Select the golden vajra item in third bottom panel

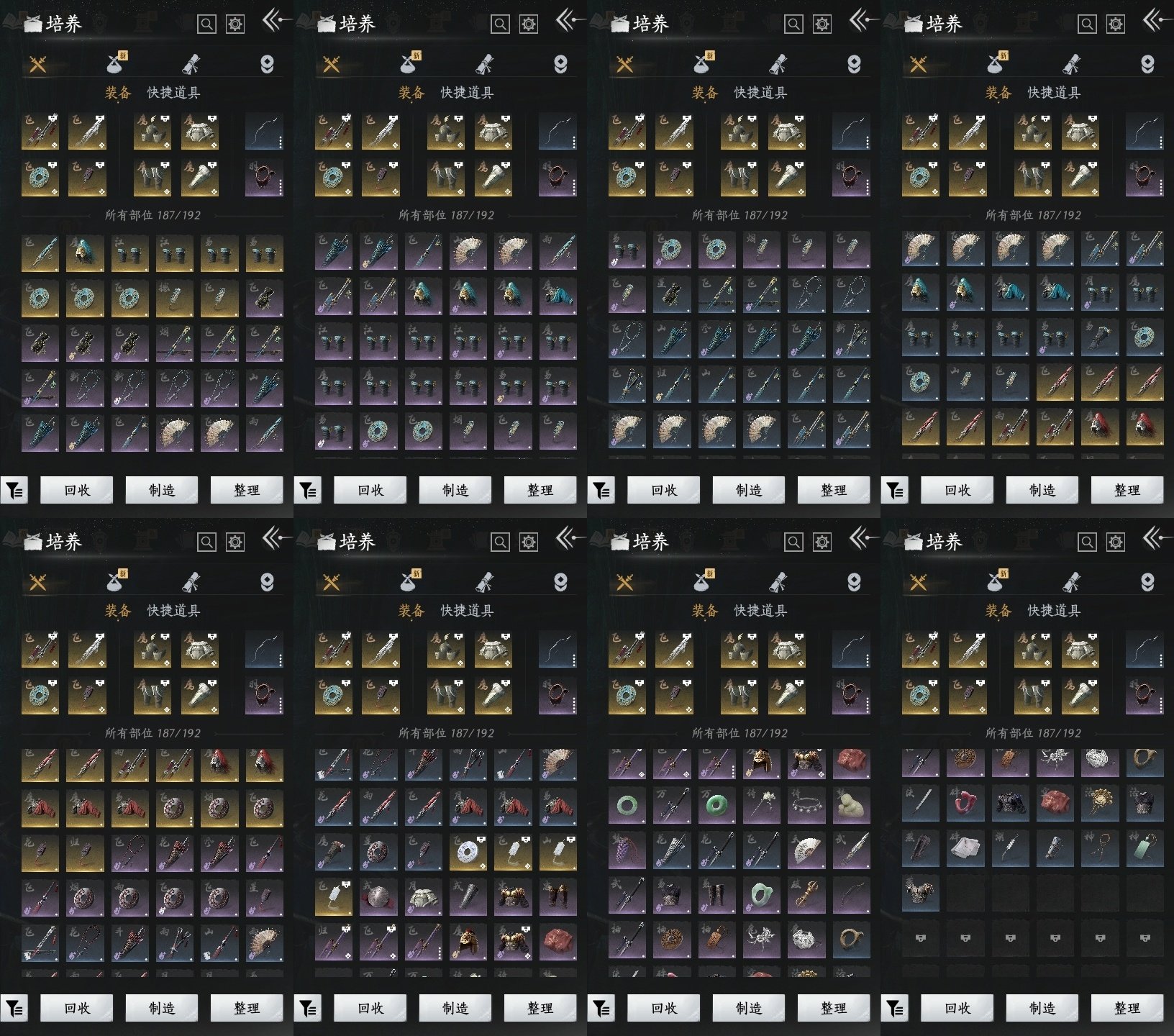[x=807, y=894]
